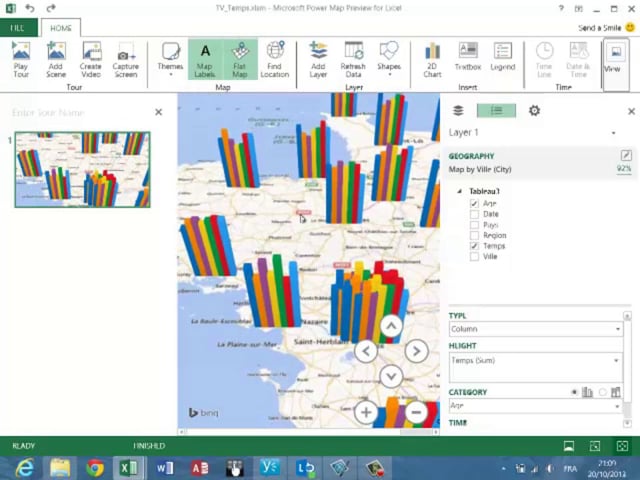The width and height of the screenshot is (640, 480).
Task: Open Access from the taskbar
Action: coord(199,468)
